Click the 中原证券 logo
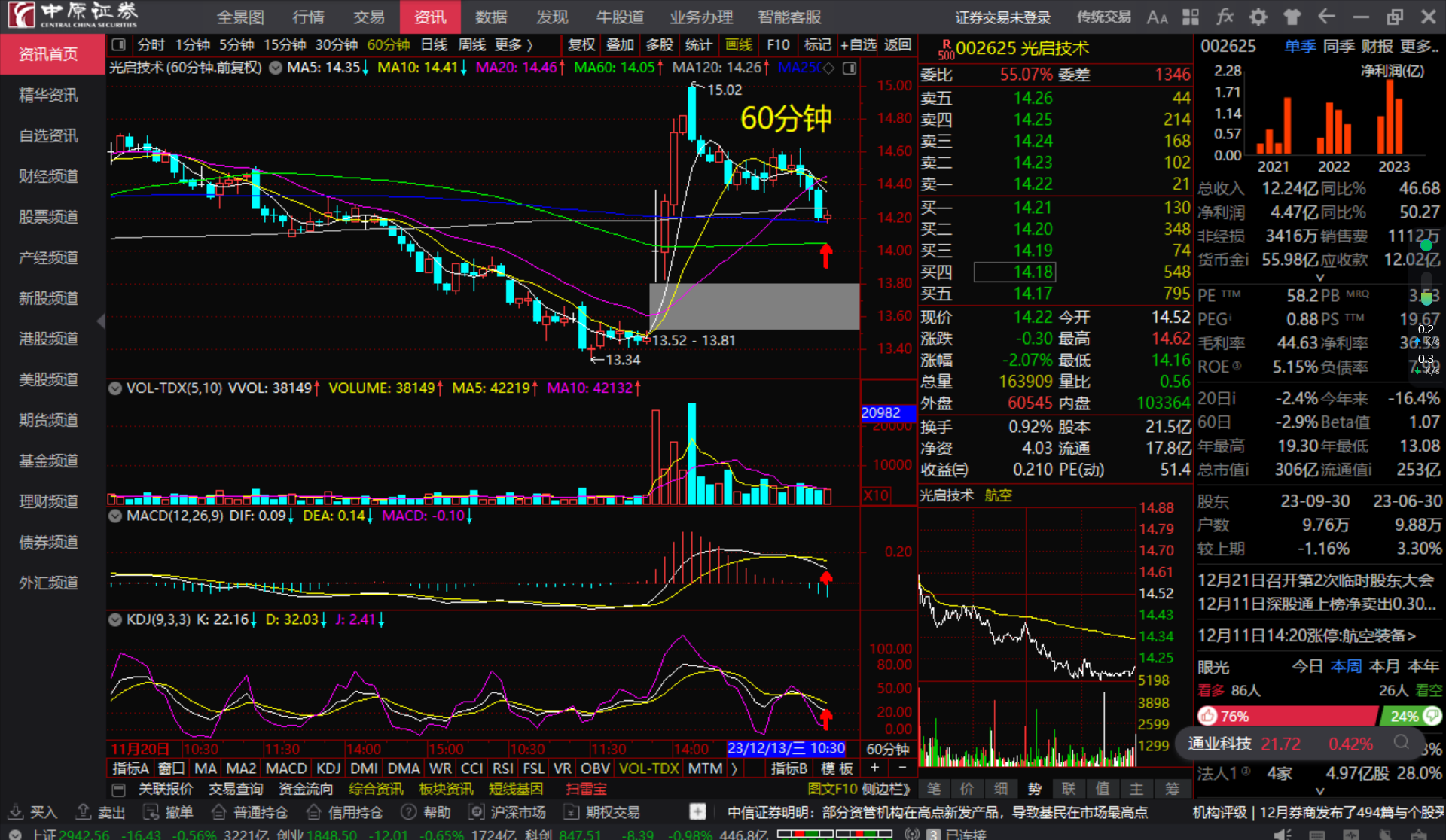Viewport: 1446px width, 840px height. pos(72,15)
